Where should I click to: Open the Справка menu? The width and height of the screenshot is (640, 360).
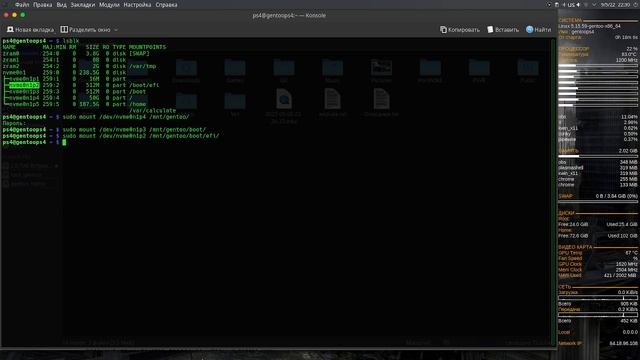coord(166,5)
